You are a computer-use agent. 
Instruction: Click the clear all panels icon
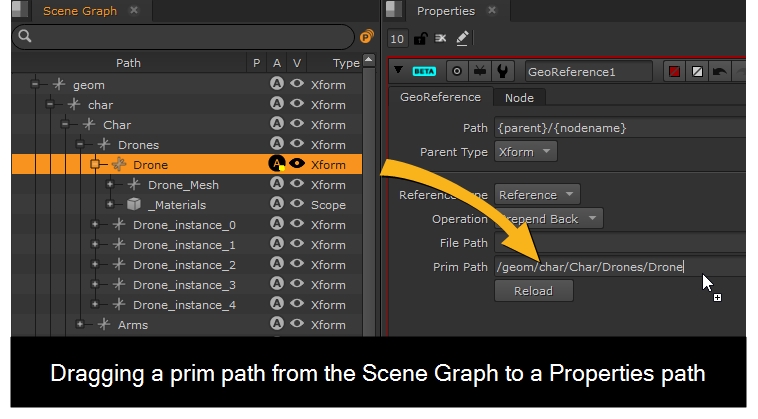coord(441,38)
